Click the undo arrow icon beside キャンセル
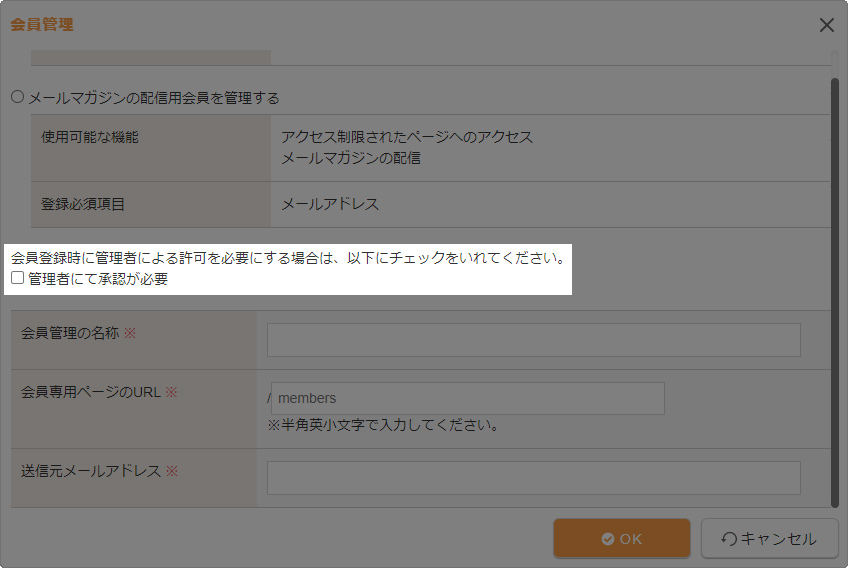The height and width of the screenshot is (568, 848). click(729, 539)
